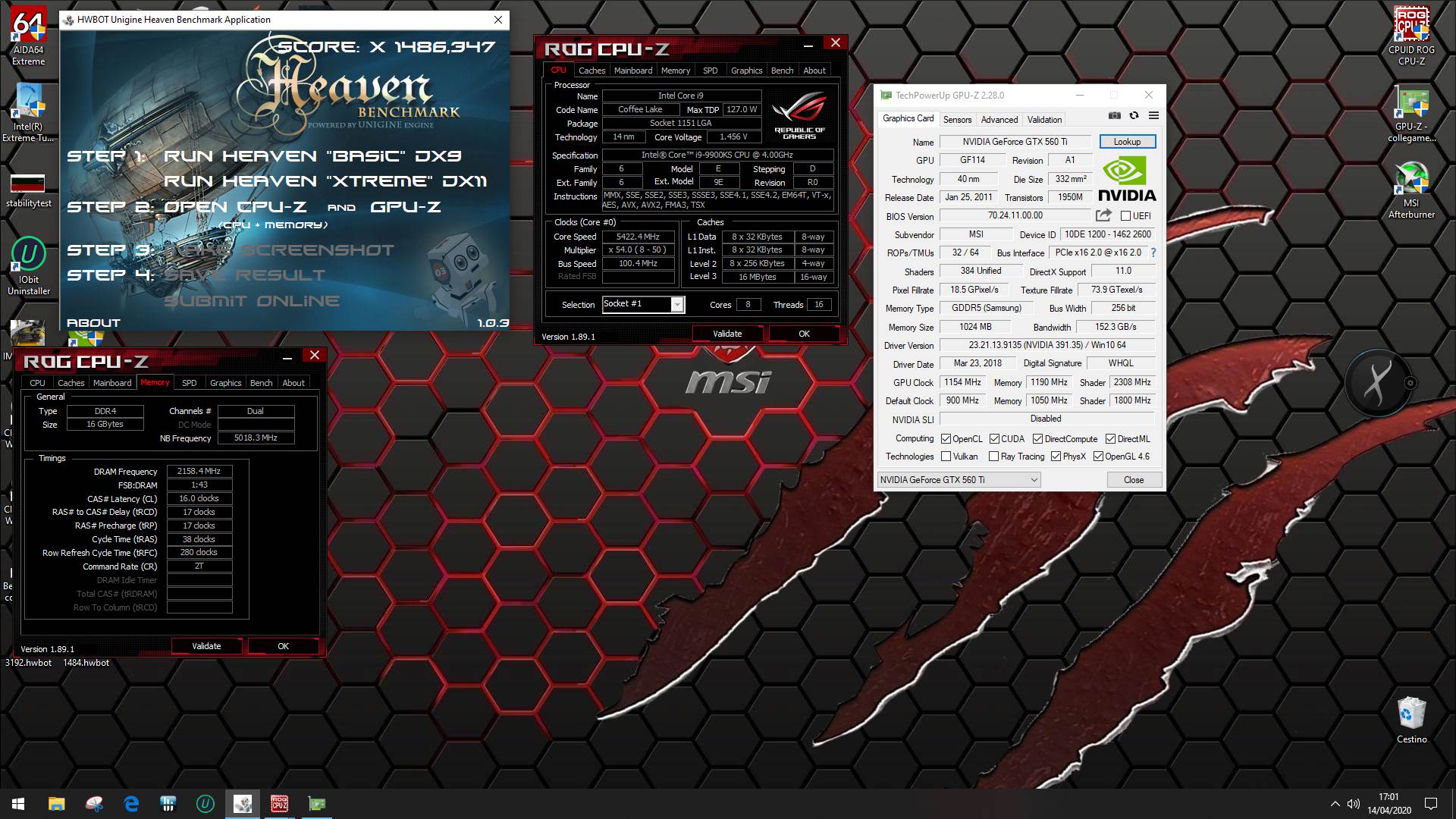
Task: Toggle UEFI checkbox in GPU-Z
Action: click(x=1125, y=216)
